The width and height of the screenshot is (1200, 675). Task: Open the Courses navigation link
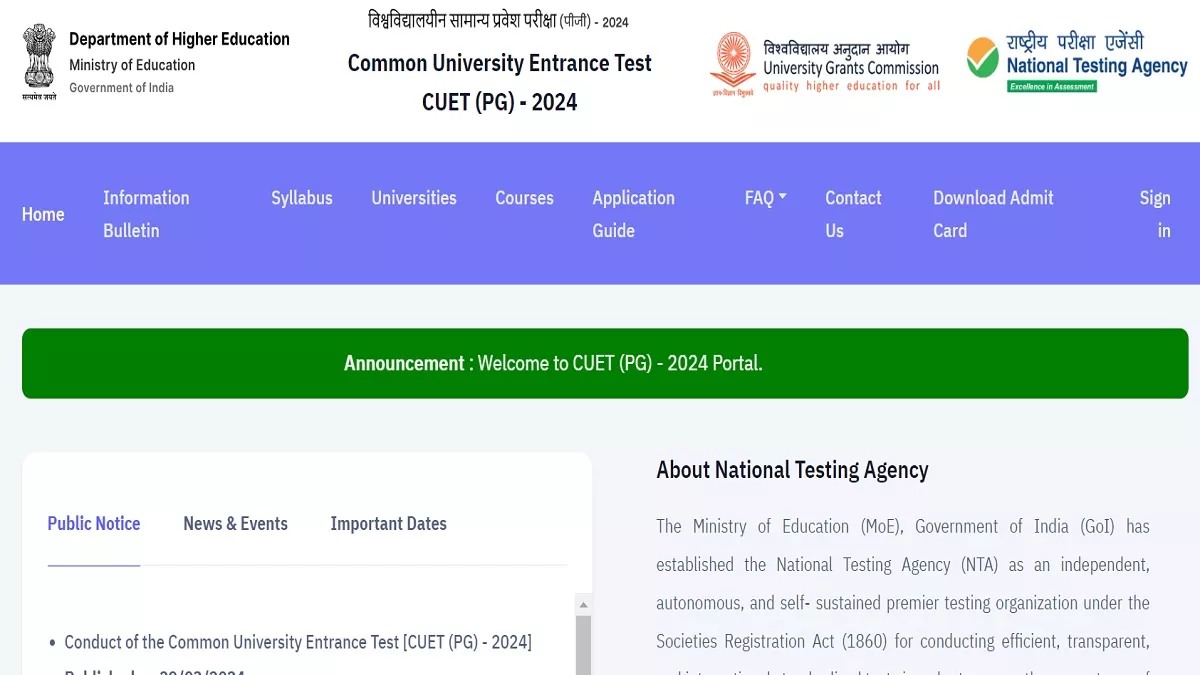[524, 198]
